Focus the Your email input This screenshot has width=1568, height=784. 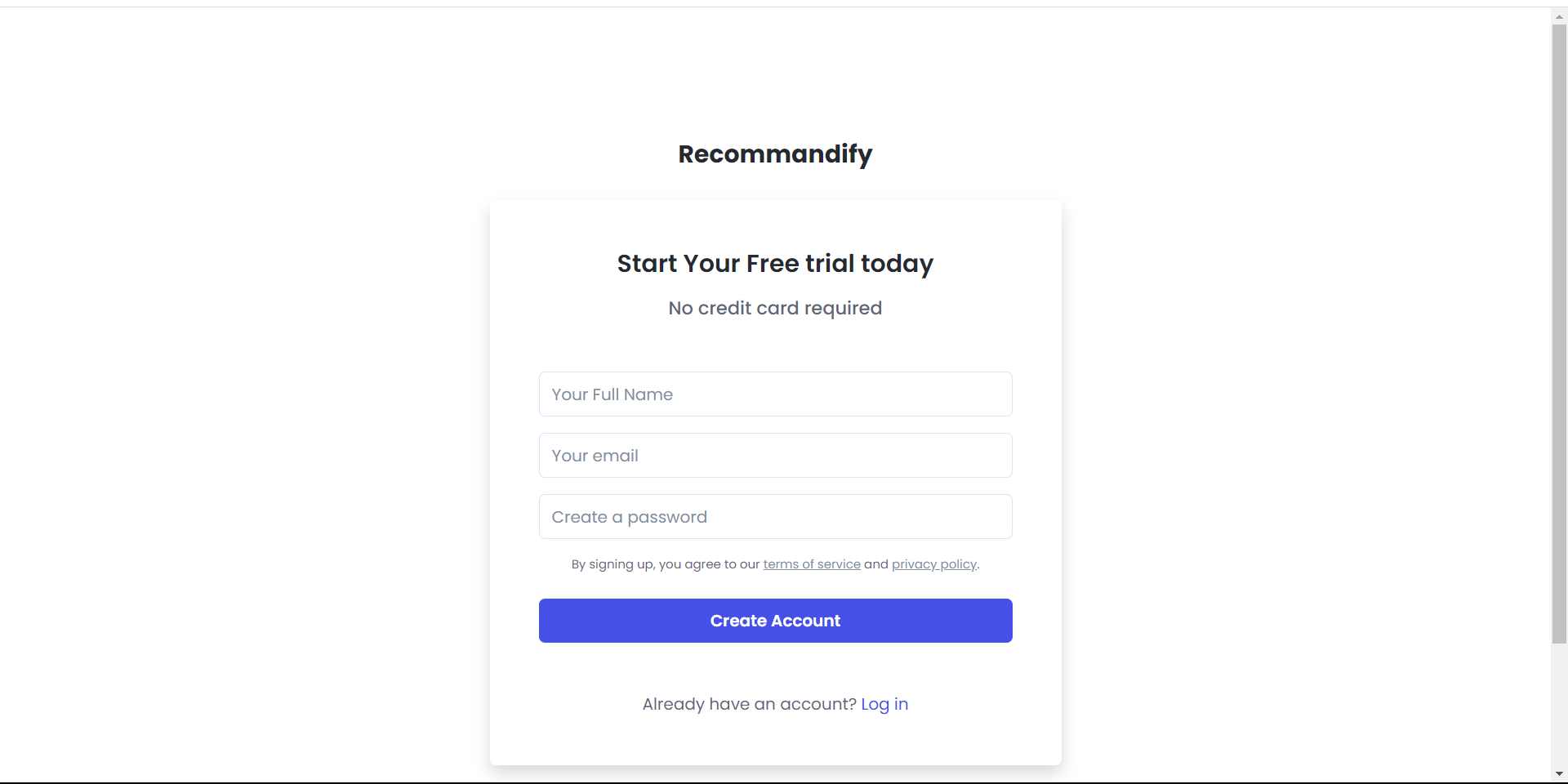[775, 456]
